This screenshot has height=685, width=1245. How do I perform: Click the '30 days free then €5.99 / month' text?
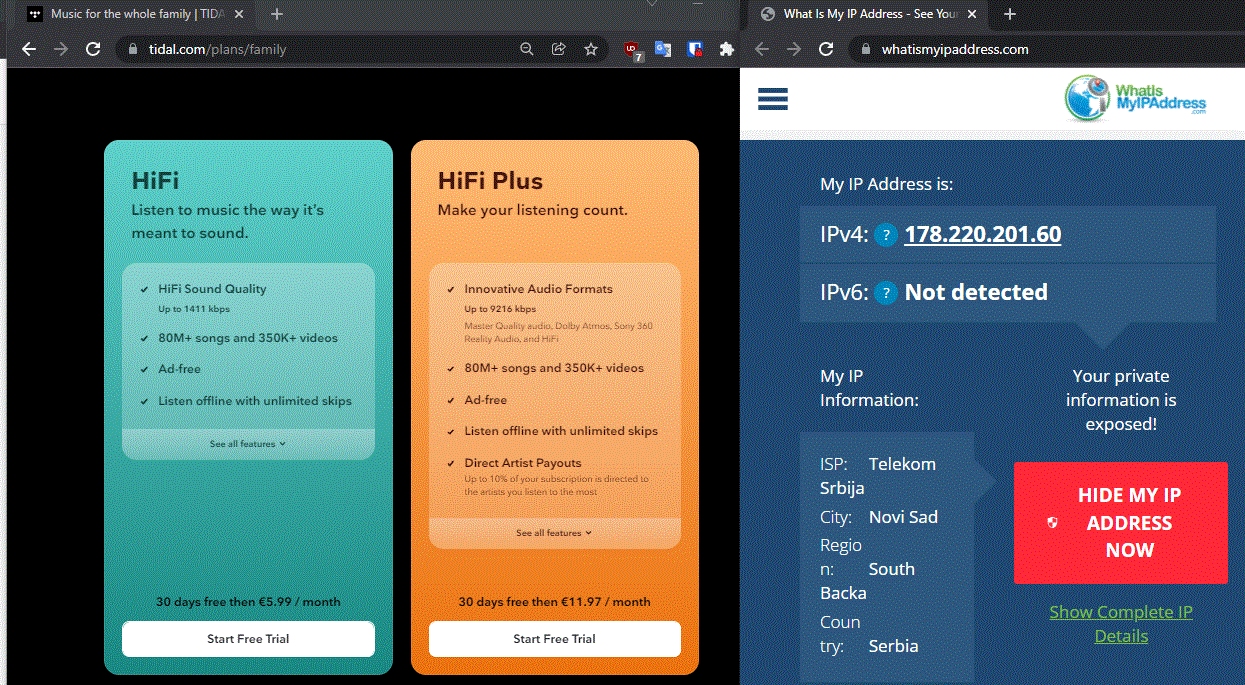tap(248, 602)
